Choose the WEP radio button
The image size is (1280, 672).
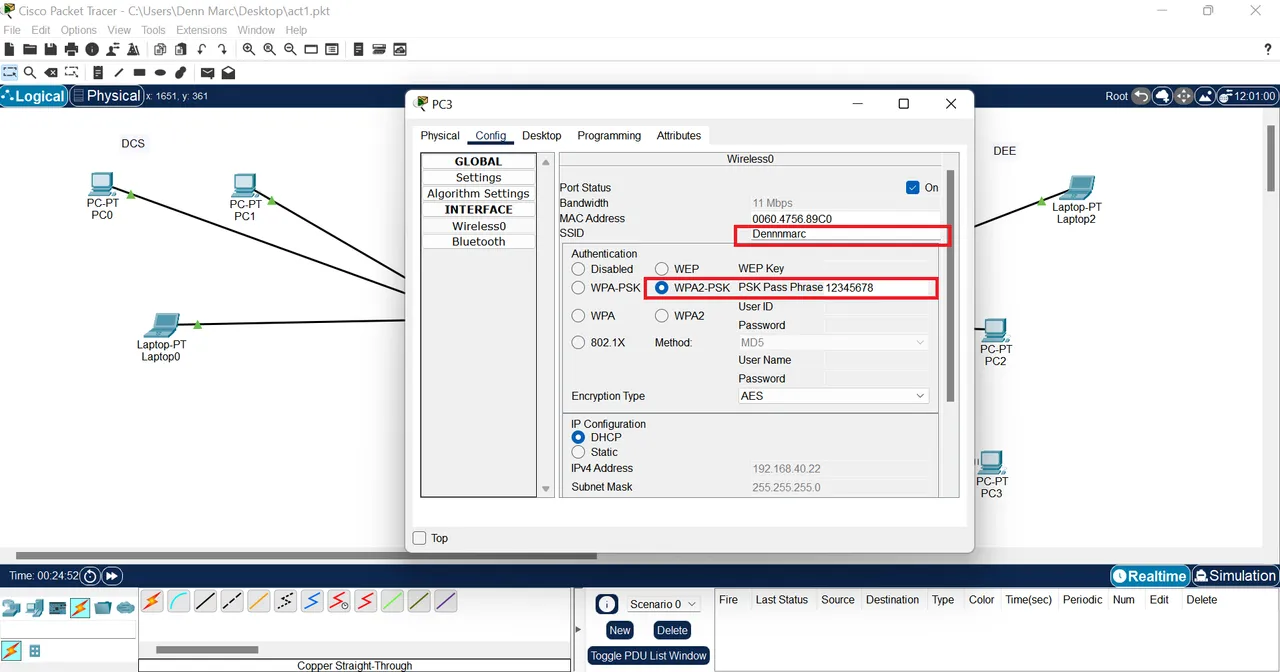[662, 269]
